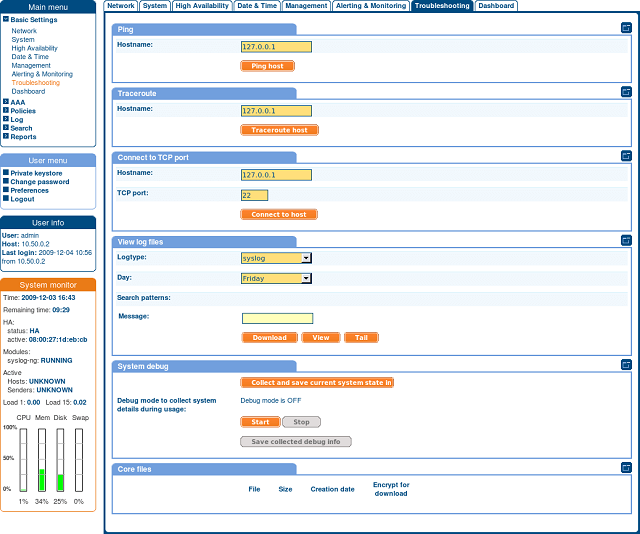This screenshot has width=640, height=534.
Task: Click the View log button
Action: click(x=321, y=338)
